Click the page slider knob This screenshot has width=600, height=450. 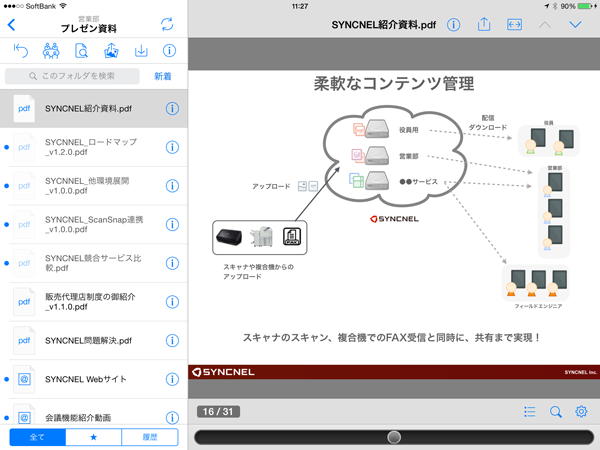pyautogui.click(x=394, y=437)
